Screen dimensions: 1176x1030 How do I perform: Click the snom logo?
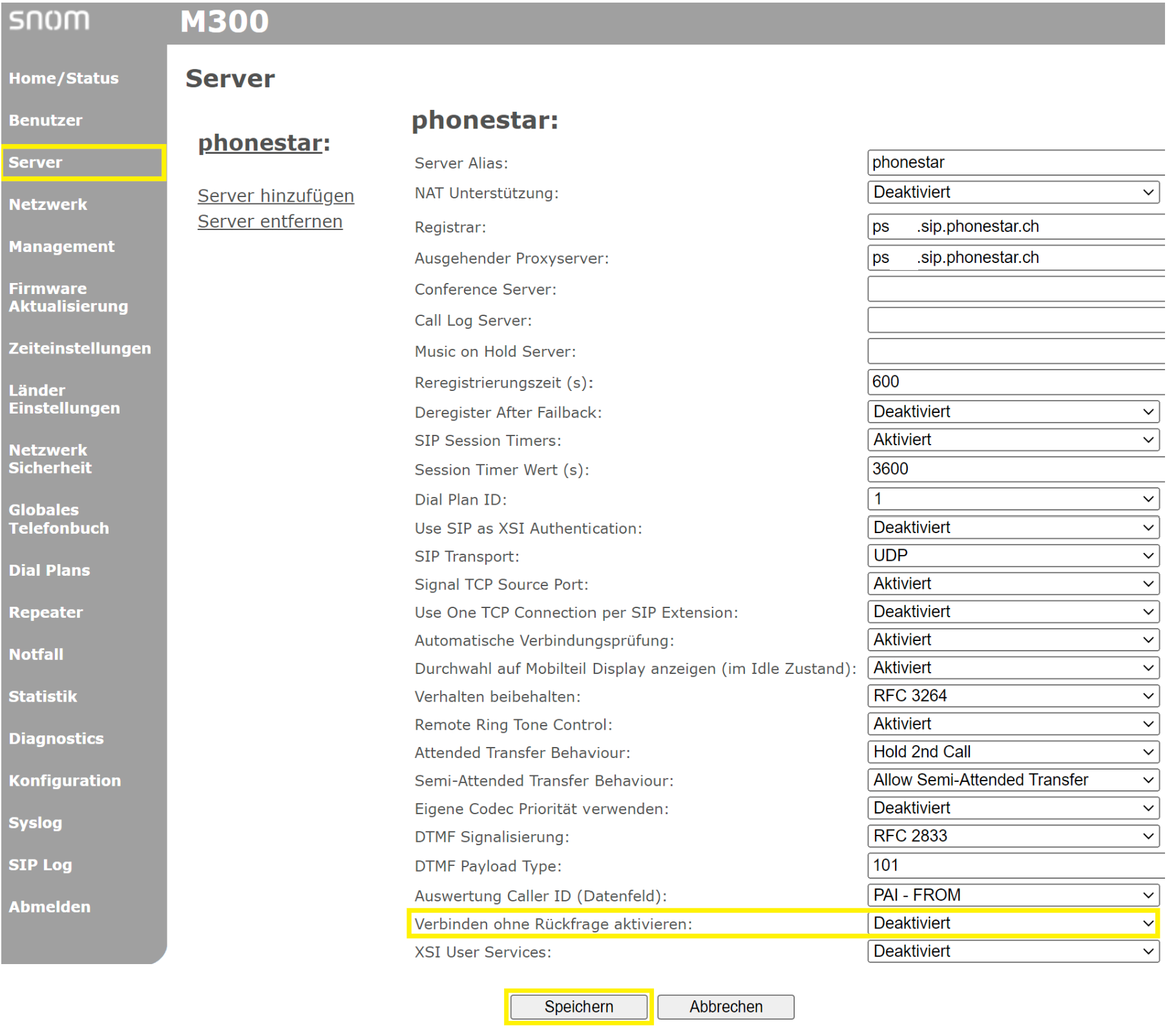(49, 20)
